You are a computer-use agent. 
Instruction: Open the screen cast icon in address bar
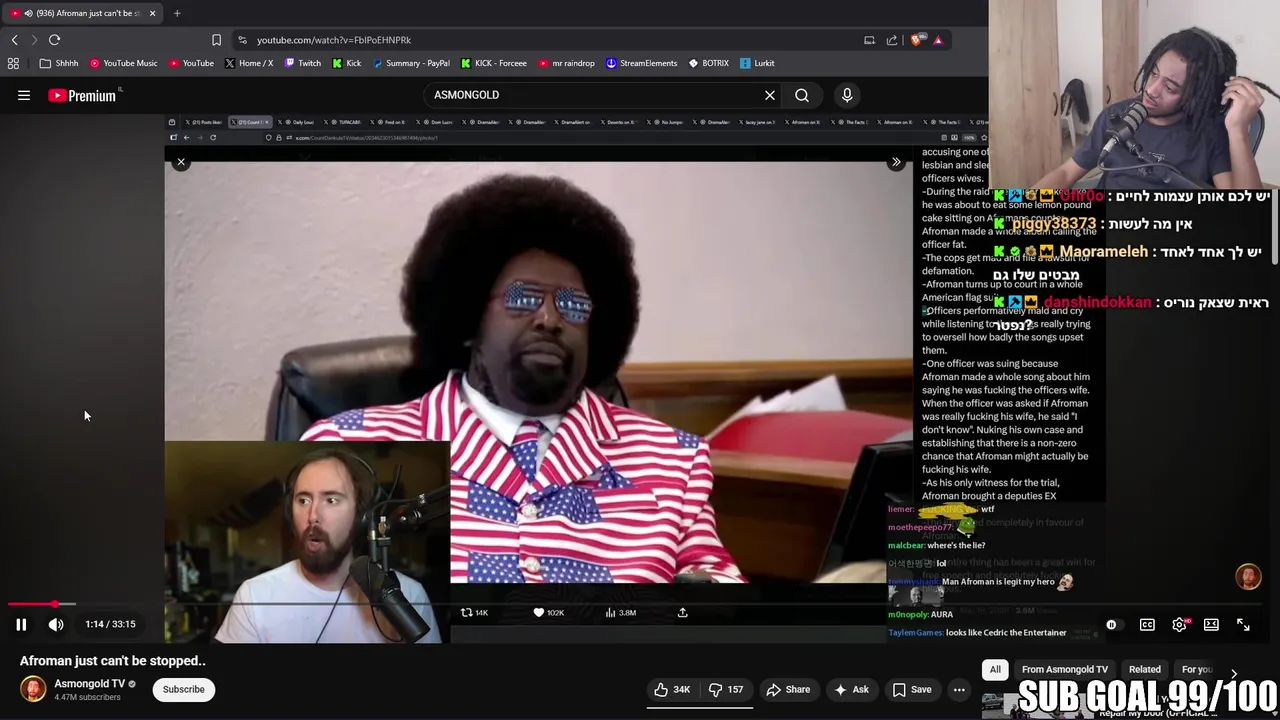tap(869, 40)
